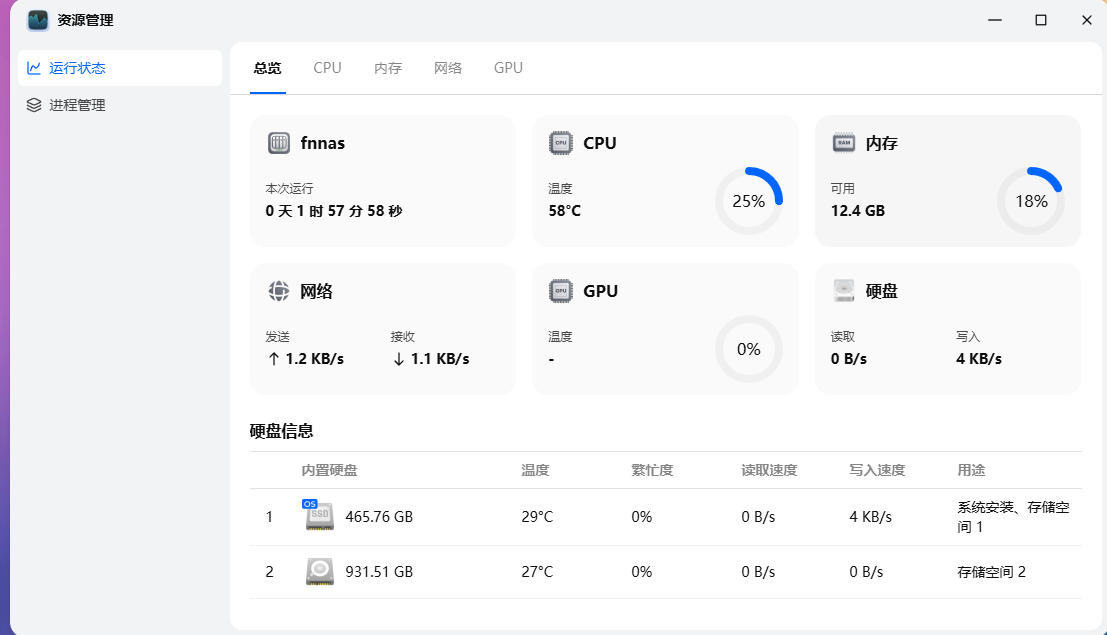Click the upload arrow beside 1.2 KB/s
This screenshot has width=1107, height=635.
274,359
